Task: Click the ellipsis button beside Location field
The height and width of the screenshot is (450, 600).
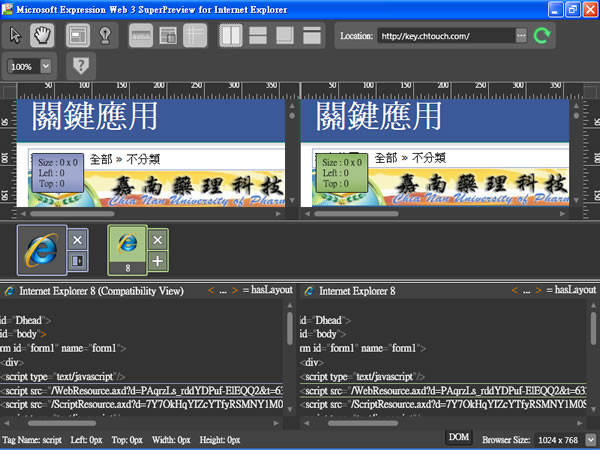Action: (521, 36)
